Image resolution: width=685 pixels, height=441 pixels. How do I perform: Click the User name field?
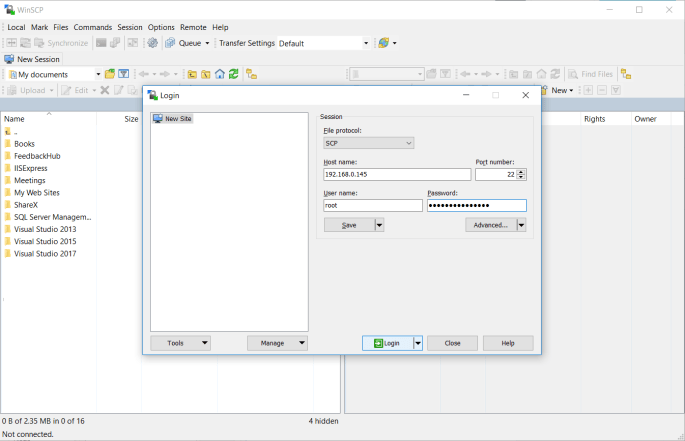click(373, 205)
